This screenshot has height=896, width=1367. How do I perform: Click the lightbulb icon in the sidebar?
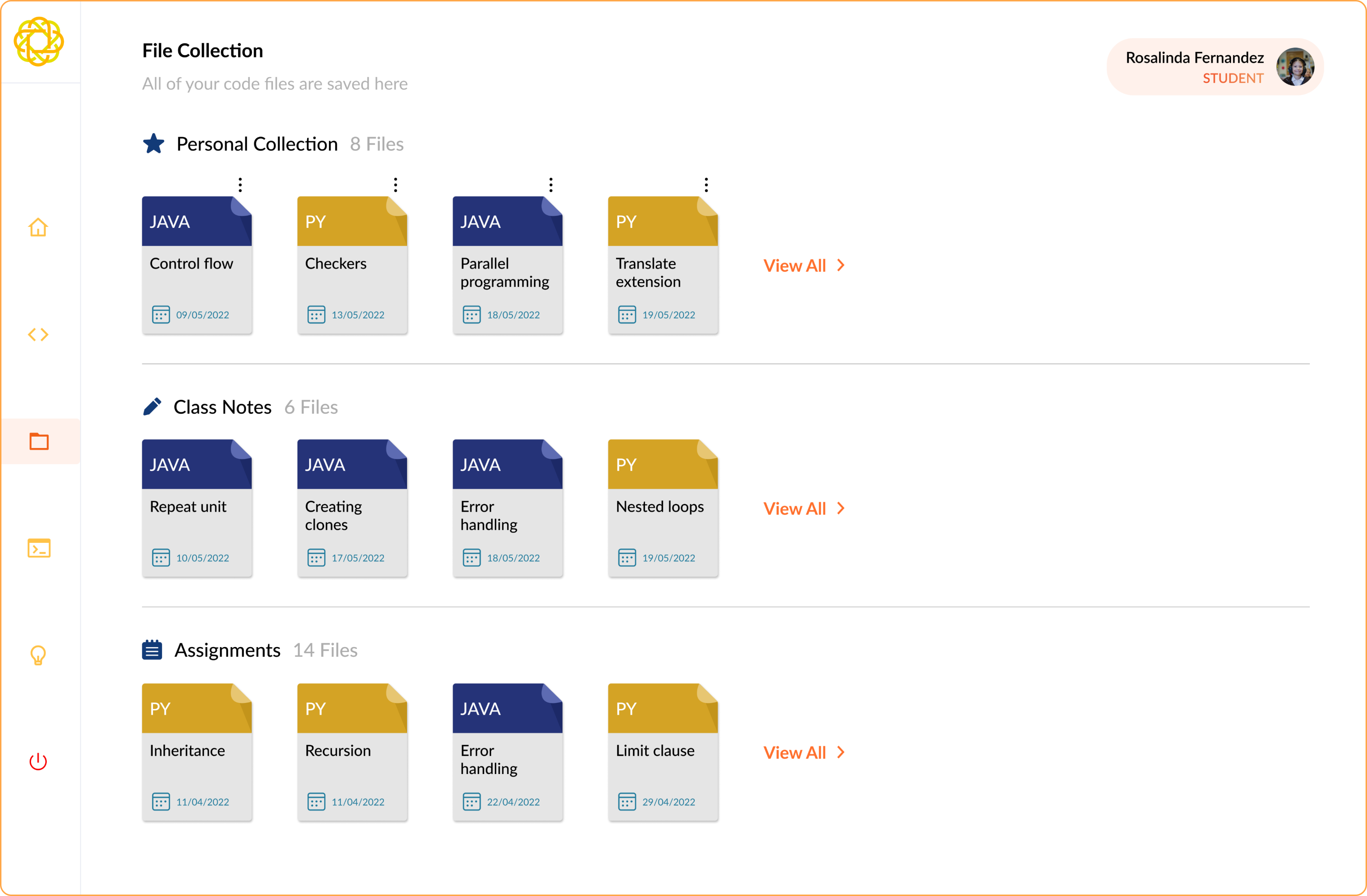click(x=38, y=655)
